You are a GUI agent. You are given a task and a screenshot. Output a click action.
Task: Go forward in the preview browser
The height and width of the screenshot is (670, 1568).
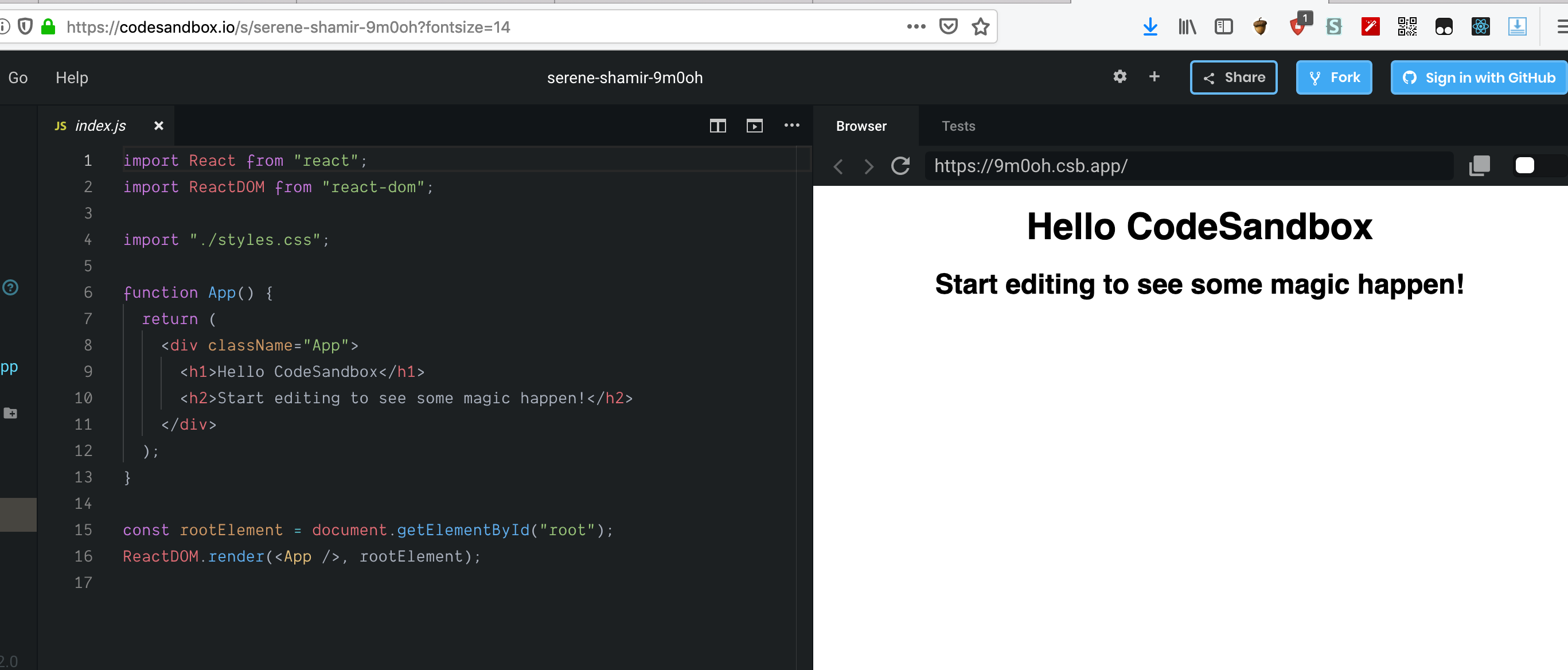pyautogui.click(x=869, y=166)
